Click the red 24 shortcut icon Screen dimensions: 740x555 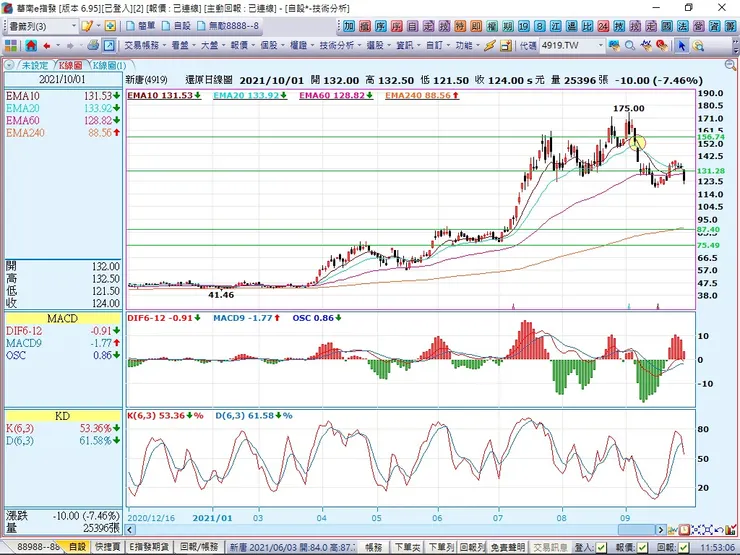[603, 26]
